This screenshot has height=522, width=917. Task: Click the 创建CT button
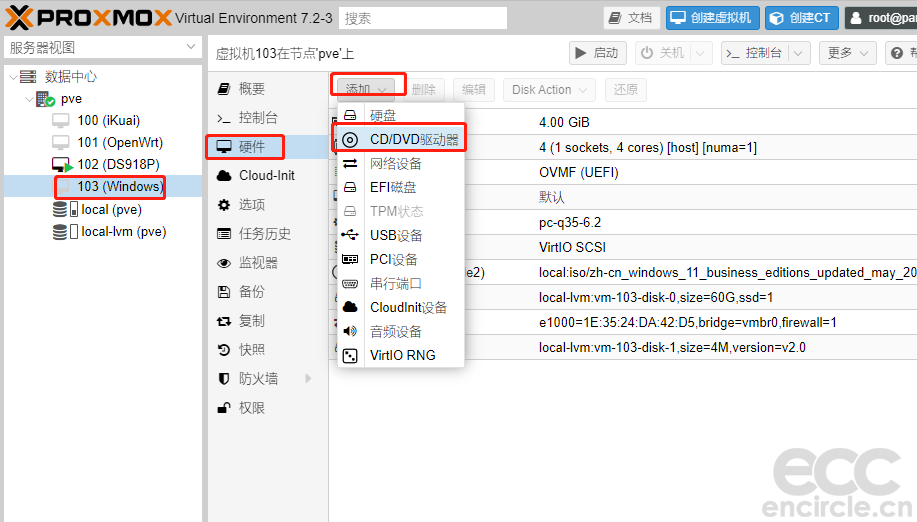[802, 18]
